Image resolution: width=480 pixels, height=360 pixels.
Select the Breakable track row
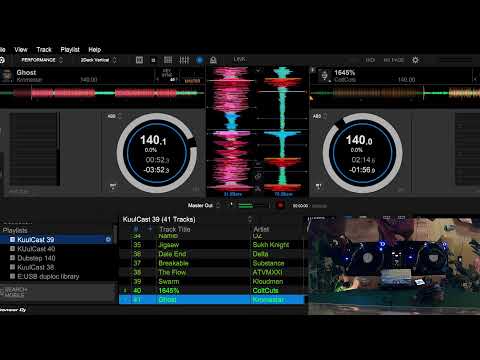pos(212,263)
